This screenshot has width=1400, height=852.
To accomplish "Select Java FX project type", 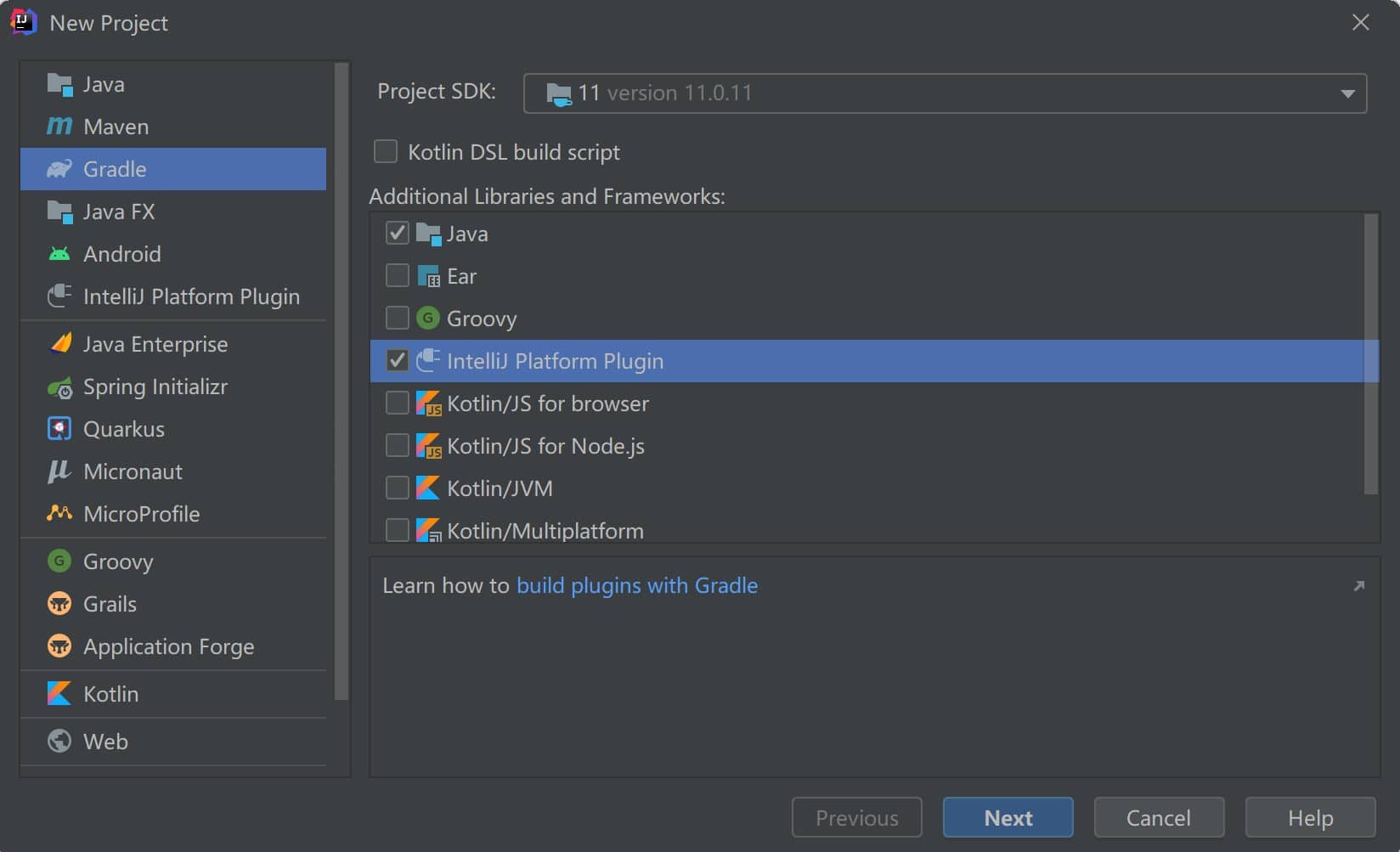I will tap(173, 212).
